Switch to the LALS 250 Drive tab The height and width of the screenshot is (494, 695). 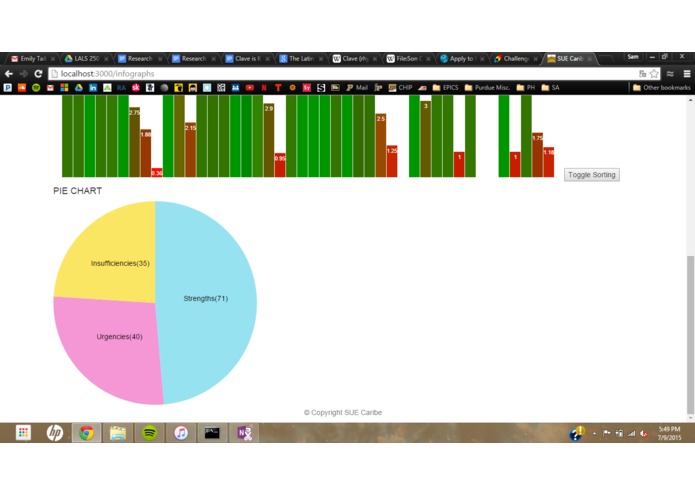click(x=87, y=58)
